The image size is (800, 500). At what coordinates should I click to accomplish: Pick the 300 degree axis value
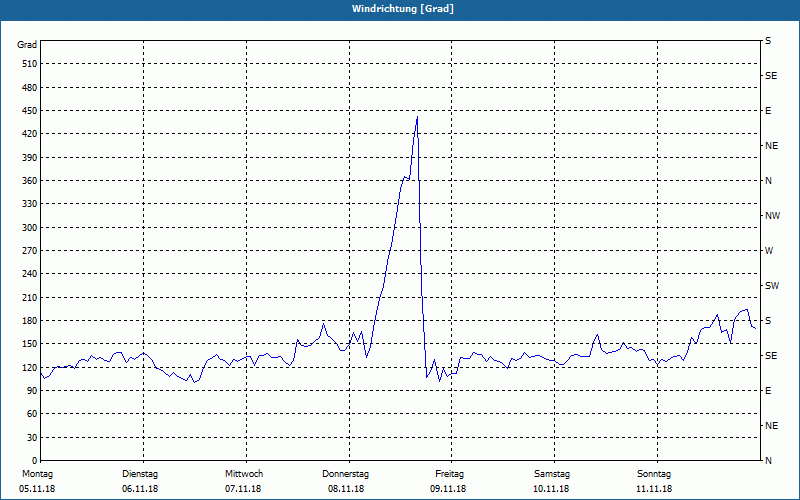click(x=30, y=228)
